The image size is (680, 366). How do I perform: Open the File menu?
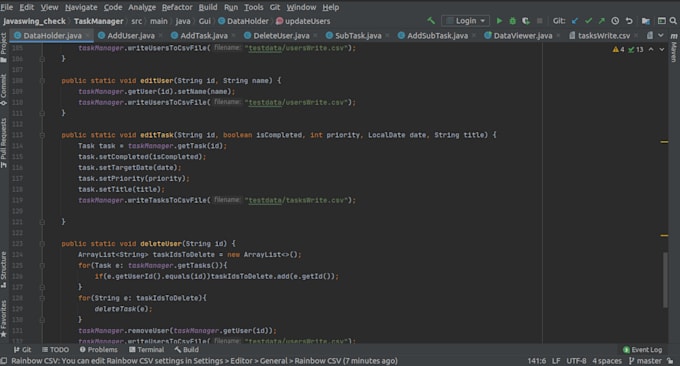coord(7,7)
